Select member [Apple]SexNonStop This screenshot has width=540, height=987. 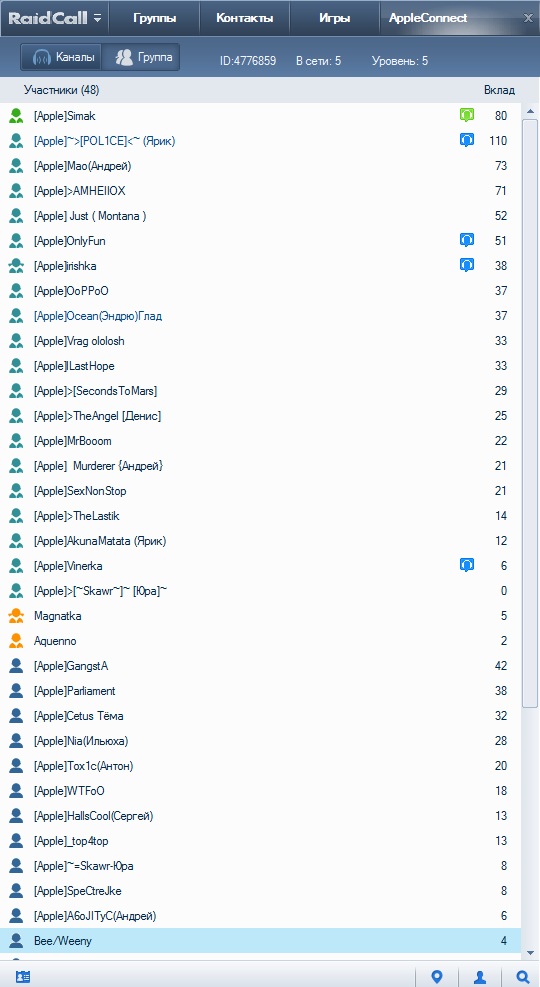pos(261,490)
